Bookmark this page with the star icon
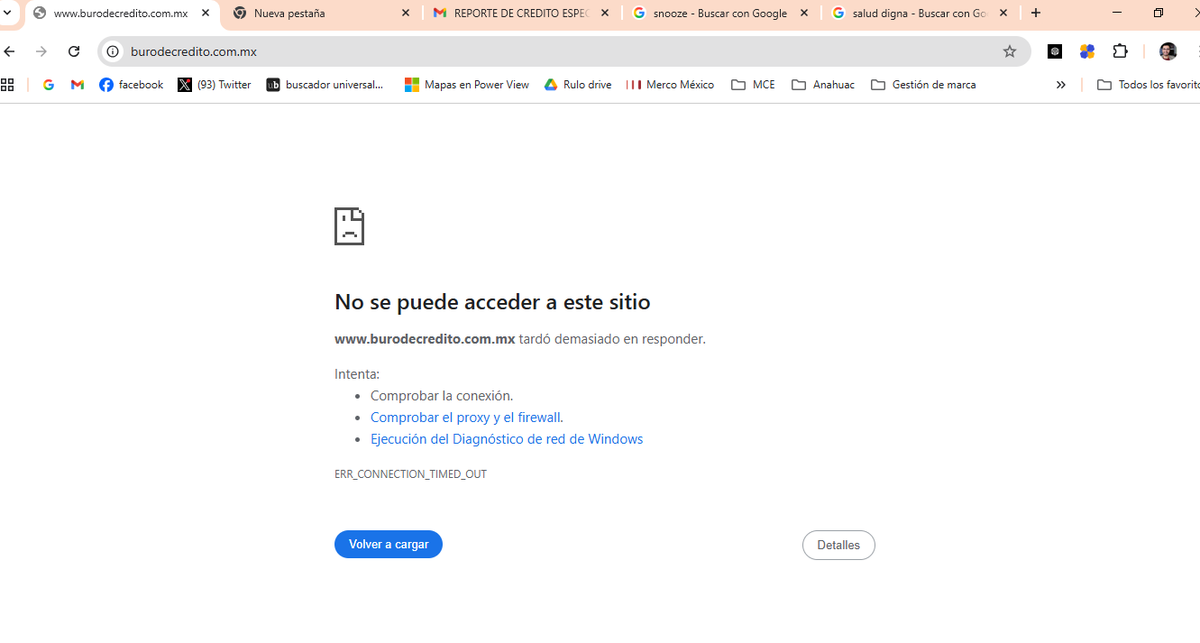The width and height of the screenshot is (1200, 643). pyautogui.click(x=1010, y=51)
